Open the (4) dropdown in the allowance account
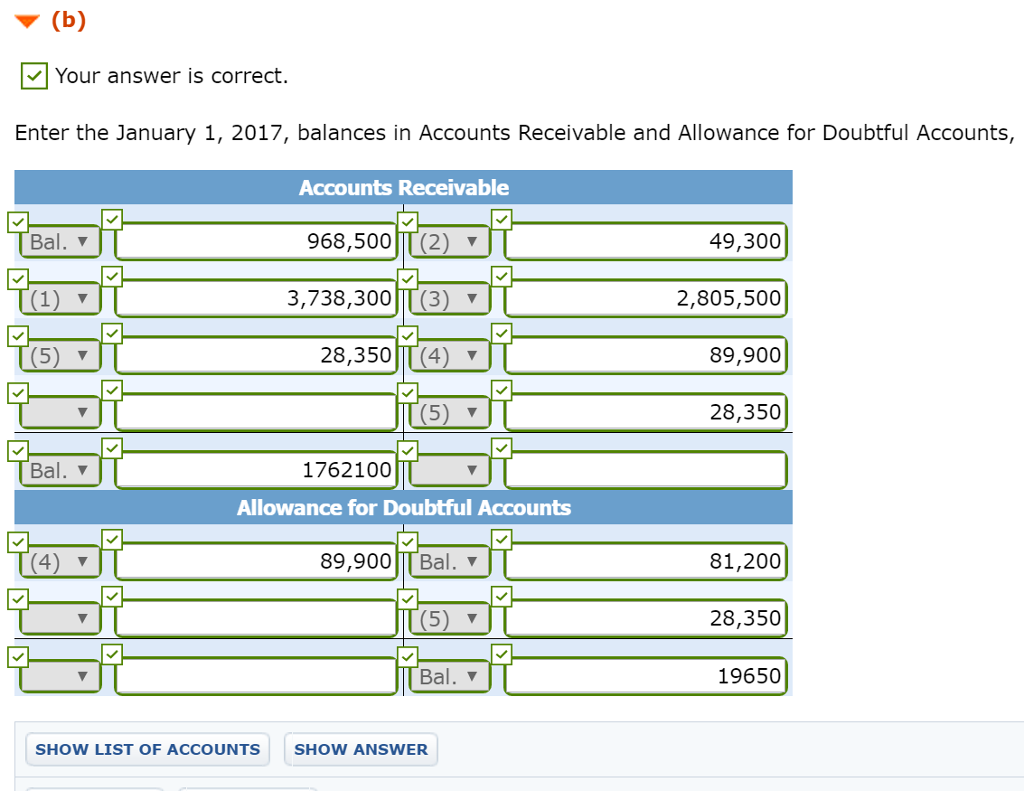This screenshot has height=791, width=1024. 58,561
